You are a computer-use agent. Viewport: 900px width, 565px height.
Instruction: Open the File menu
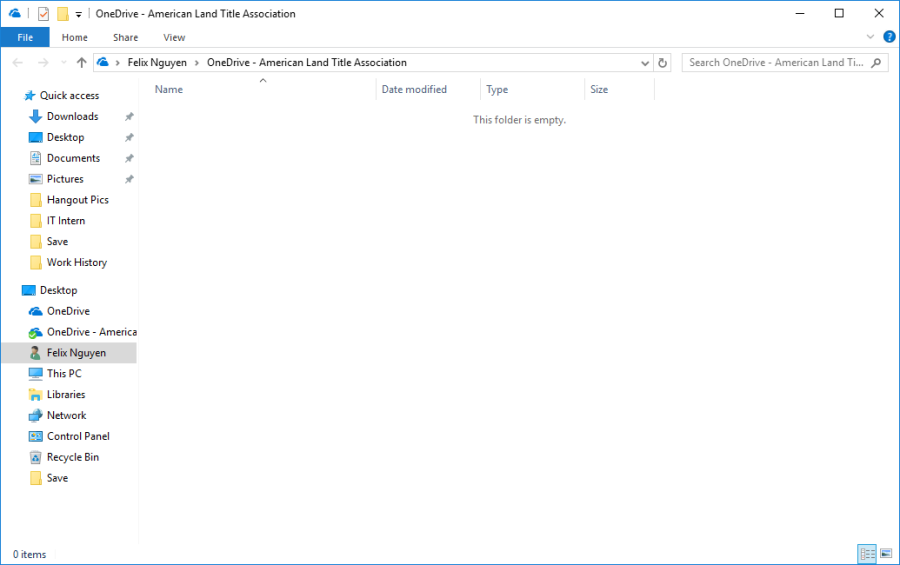pos(25,37)
